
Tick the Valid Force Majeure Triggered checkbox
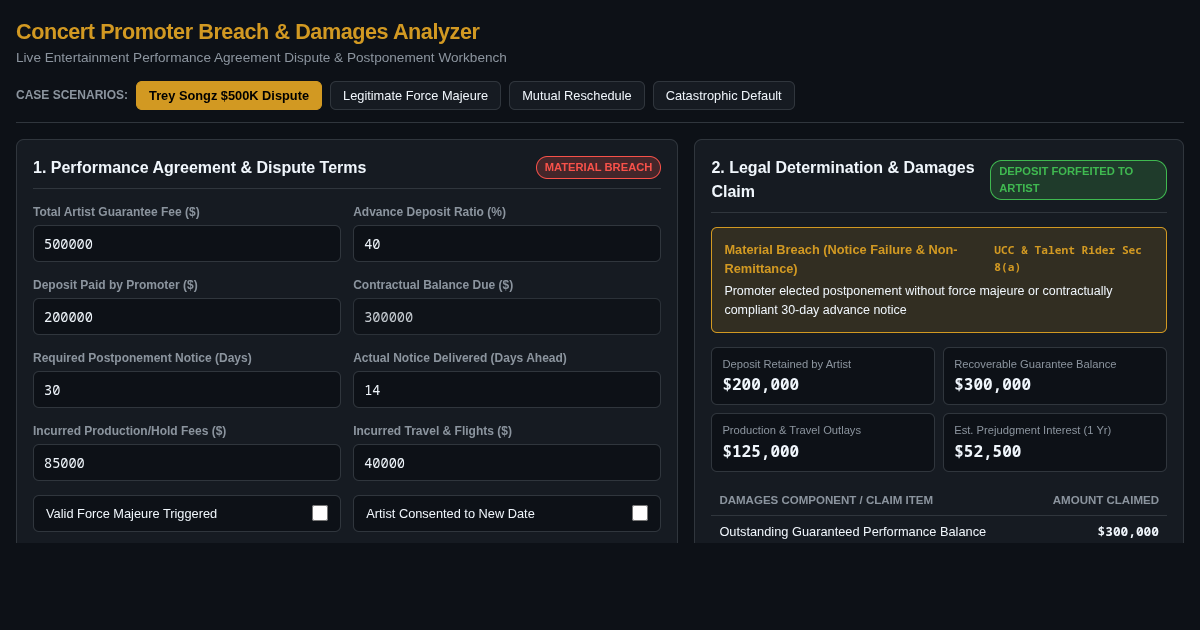[320, 513]
